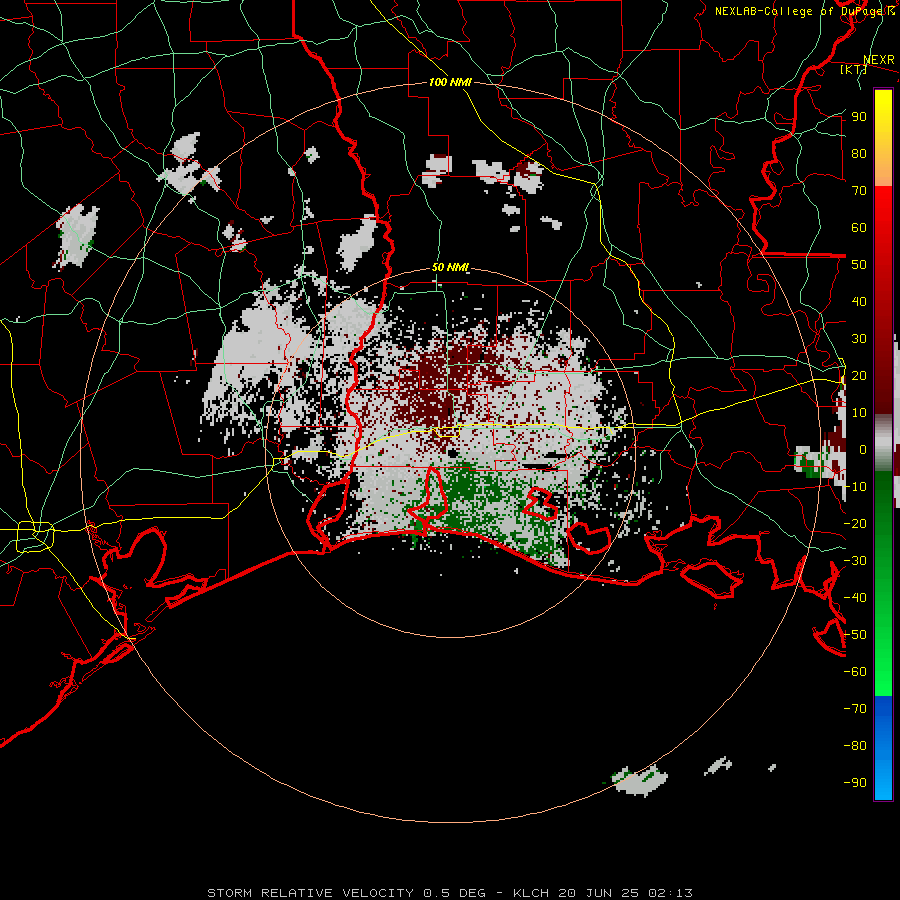
Task: Click the -90 knot scale label
Action: [x=855, y=783]
